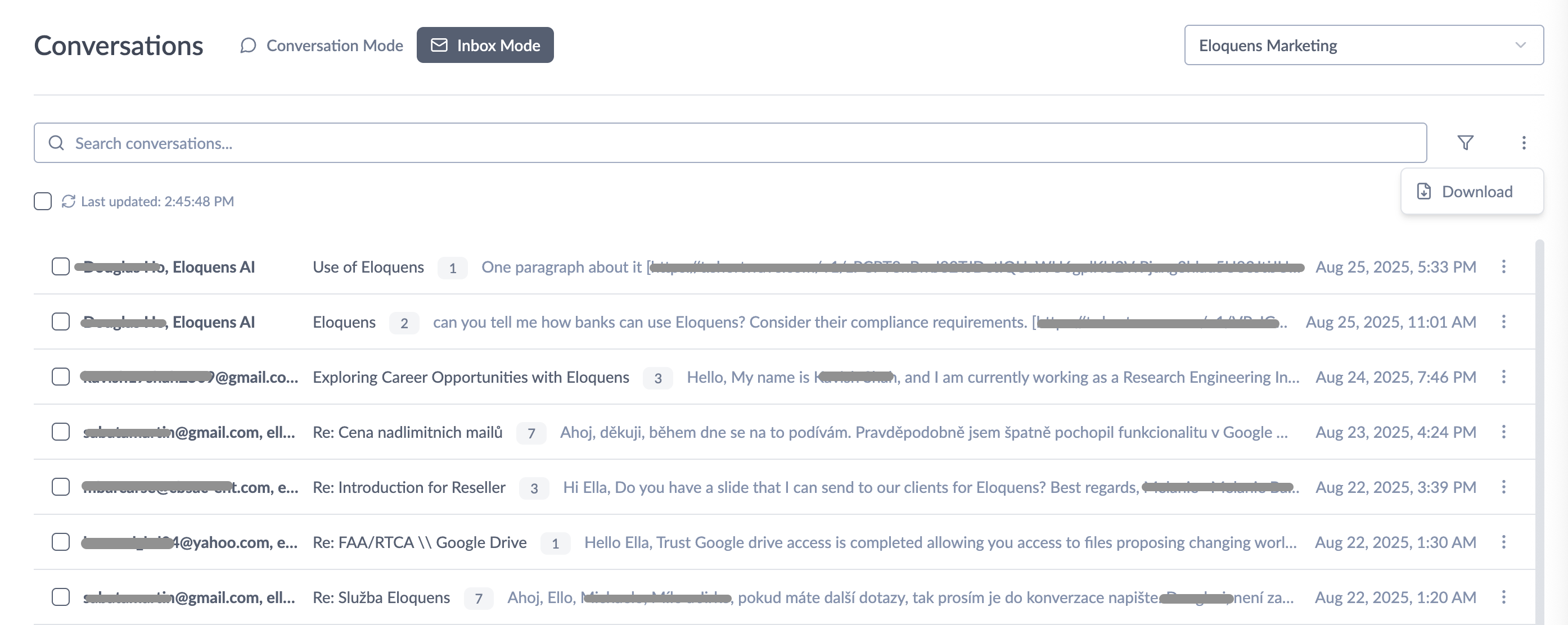Check the Re: Introduction for Reseller row

coord(61,487)
